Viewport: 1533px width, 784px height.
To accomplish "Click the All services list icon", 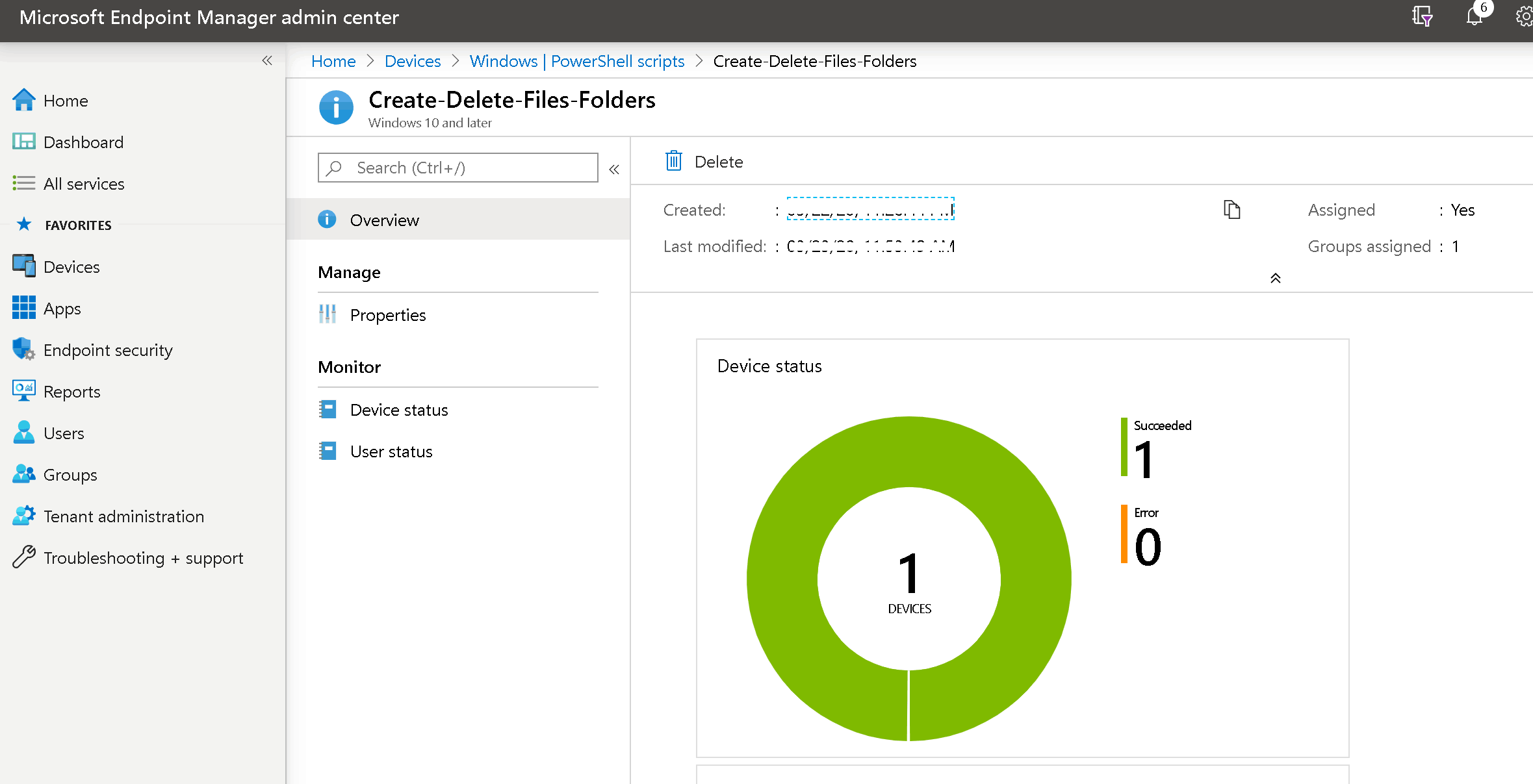I will (x=24, y=183).
